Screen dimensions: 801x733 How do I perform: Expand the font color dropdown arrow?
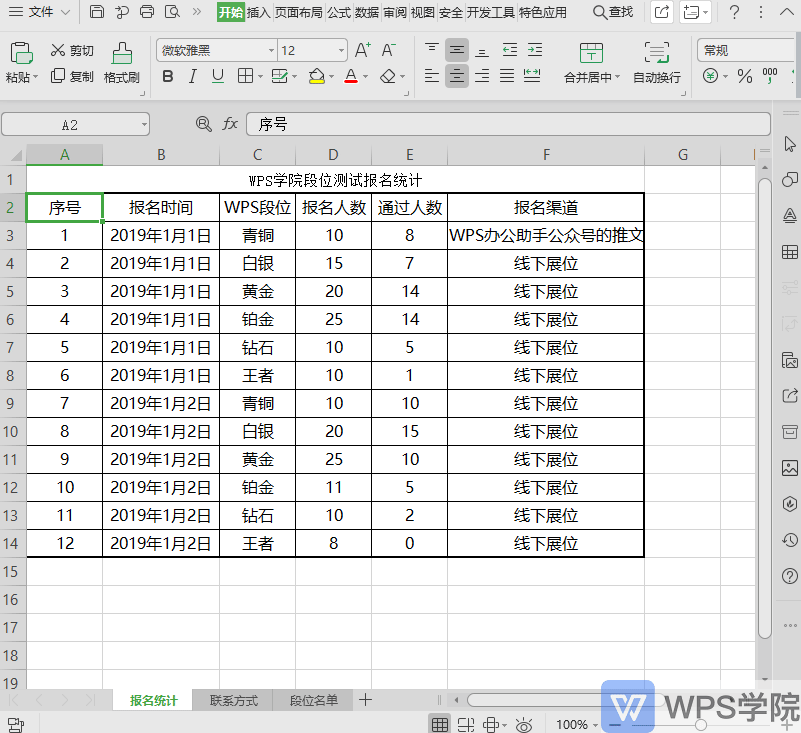365,77
